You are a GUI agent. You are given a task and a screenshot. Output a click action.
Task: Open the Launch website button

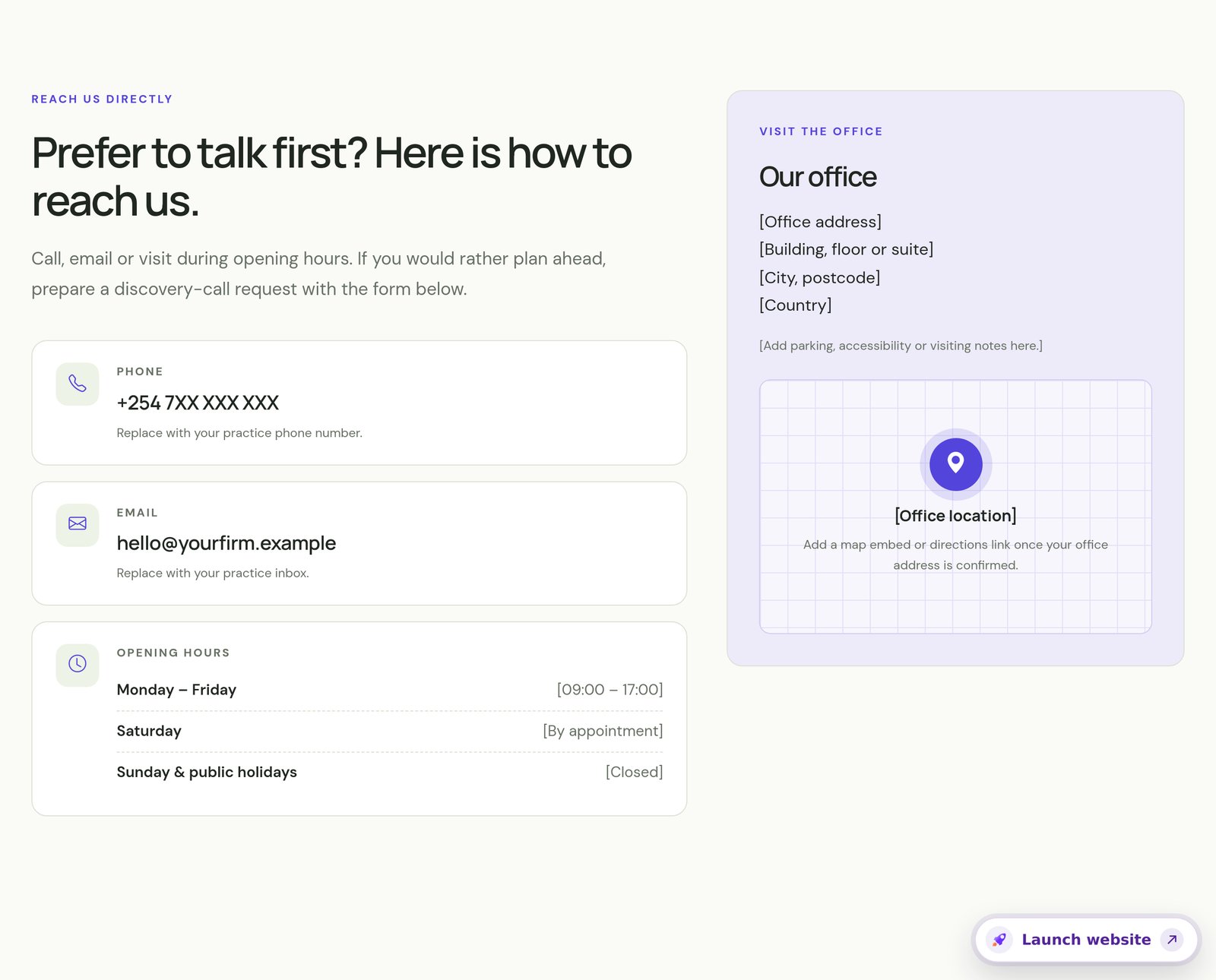click(1086, 940)
